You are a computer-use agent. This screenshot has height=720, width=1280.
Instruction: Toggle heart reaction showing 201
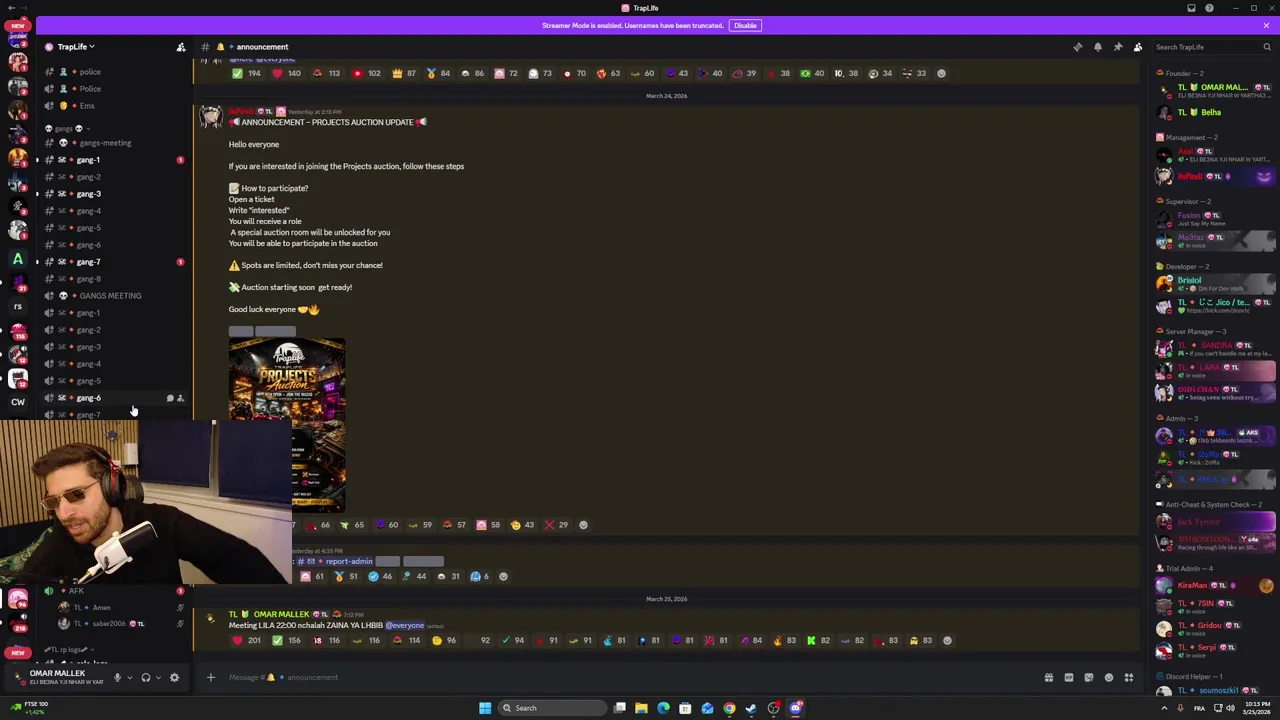246,640
